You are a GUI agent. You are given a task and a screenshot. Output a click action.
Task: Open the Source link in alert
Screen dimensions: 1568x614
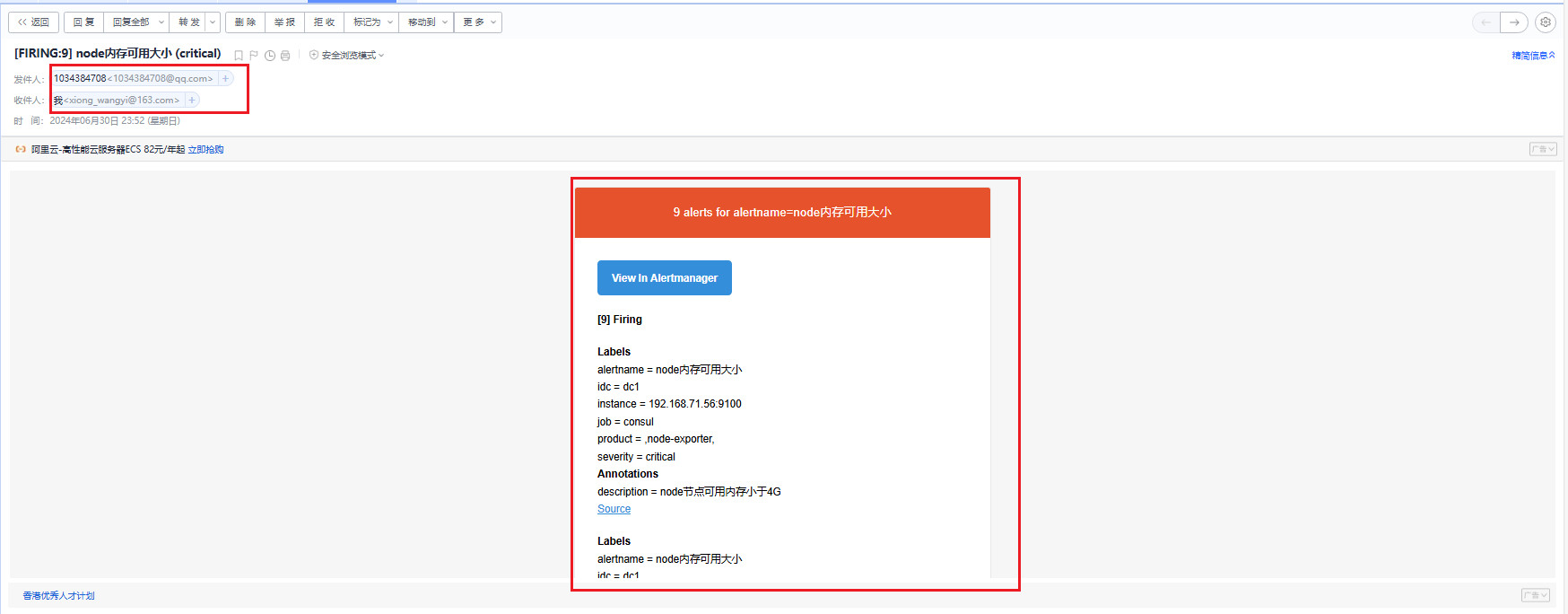(614, 509)
